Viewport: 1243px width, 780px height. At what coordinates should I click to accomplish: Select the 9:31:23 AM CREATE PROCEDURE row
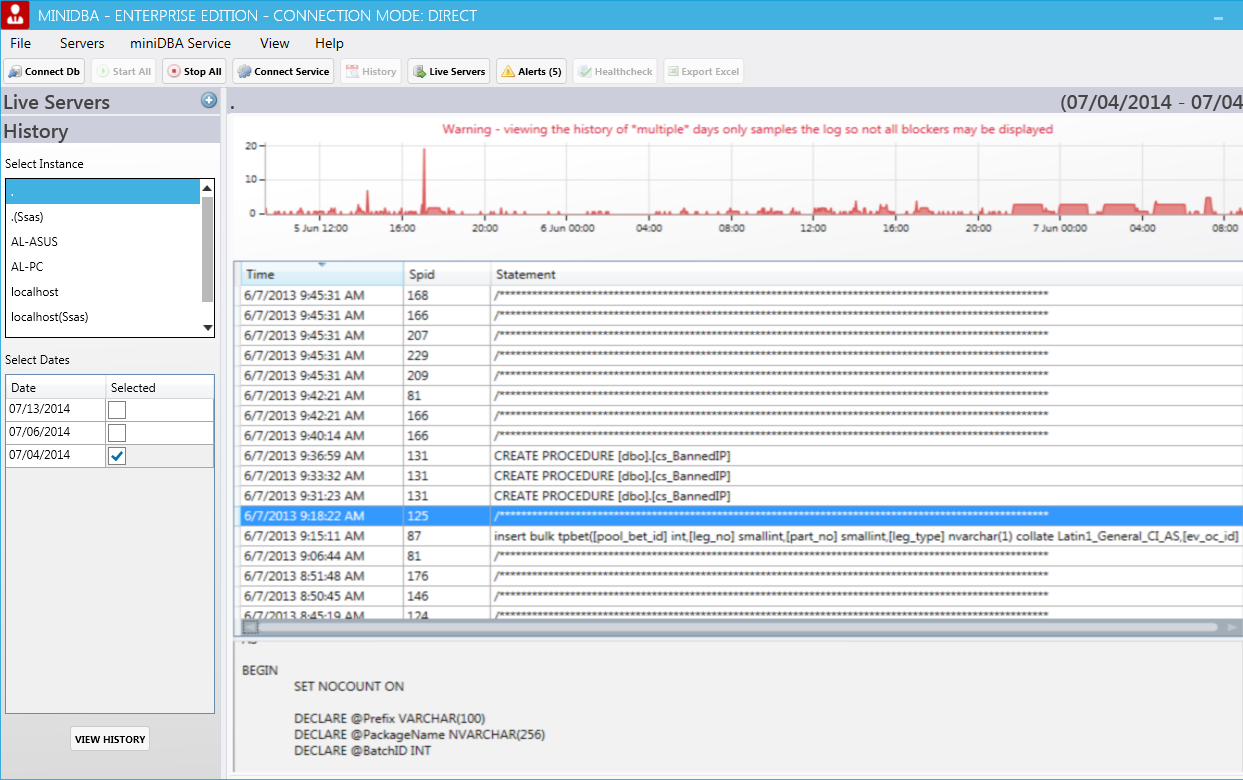742,496
